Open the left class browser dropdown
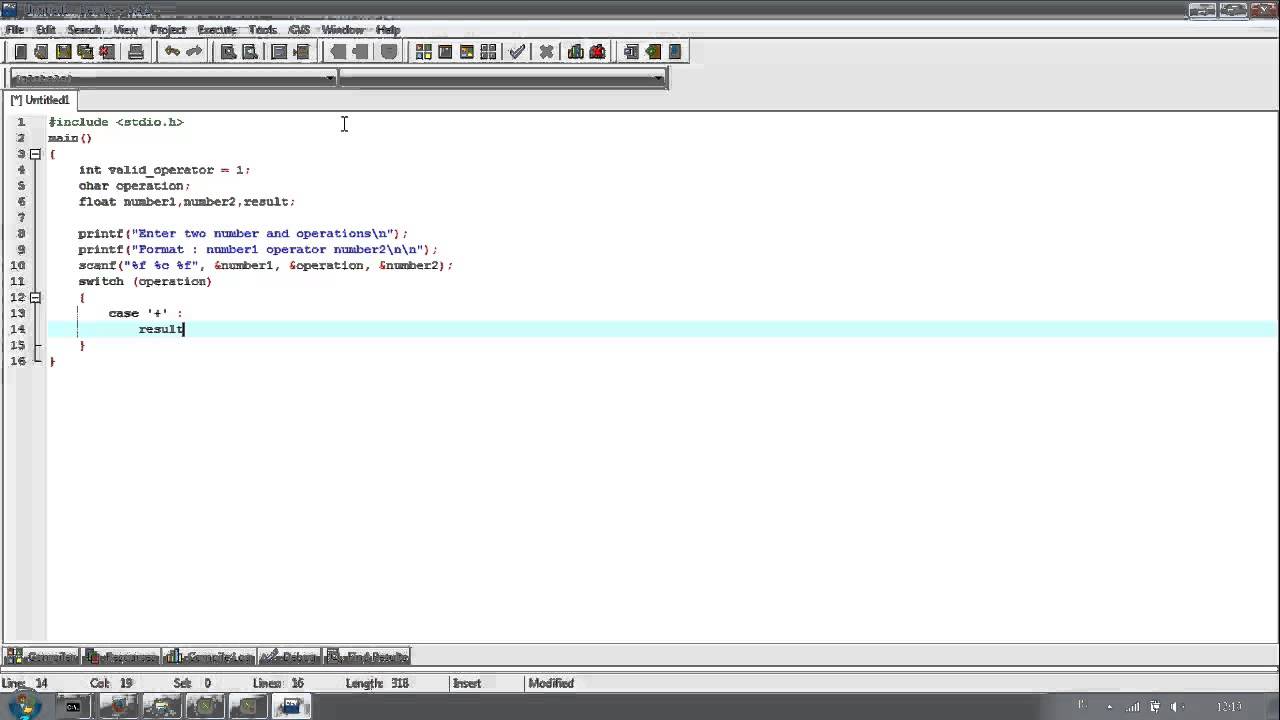Screen dimensions: 1280x720 pos(330,78)
